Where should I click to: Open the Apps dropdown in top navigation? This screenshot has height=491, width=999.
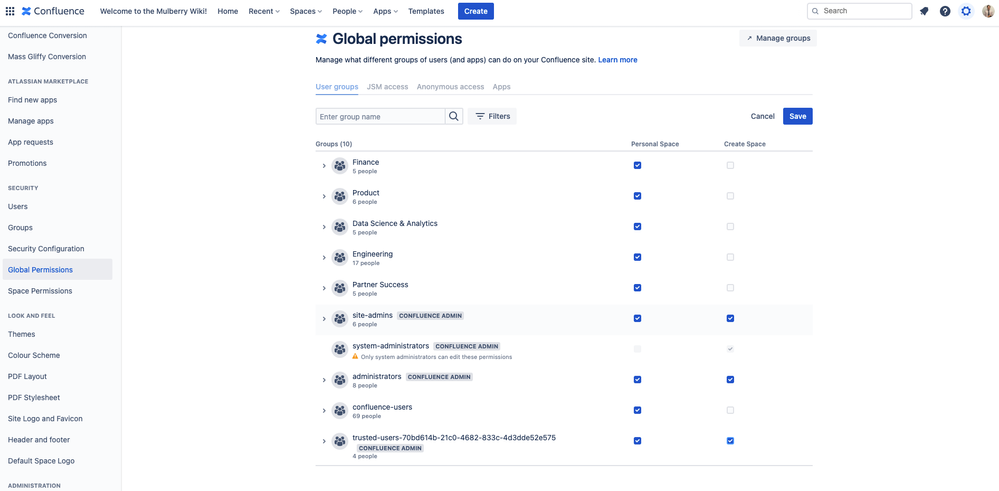point(385,11)
